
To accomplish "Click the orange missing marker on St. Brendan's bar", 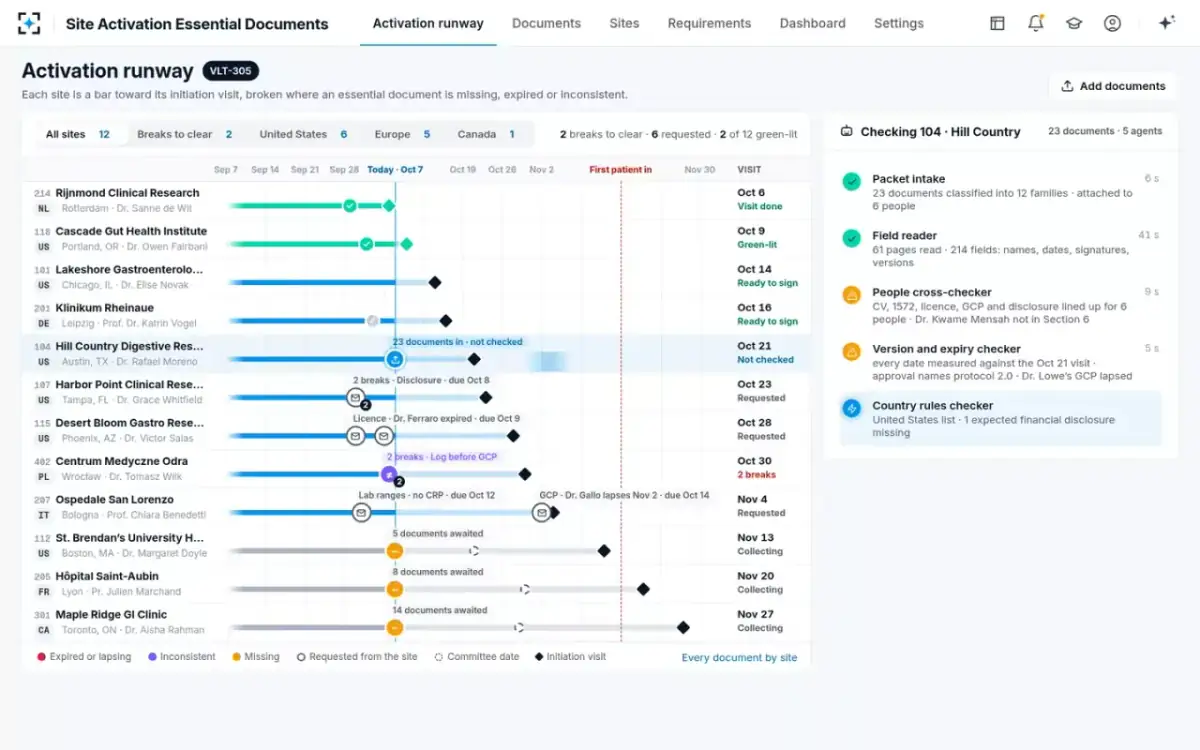I will tap(395, 551).
